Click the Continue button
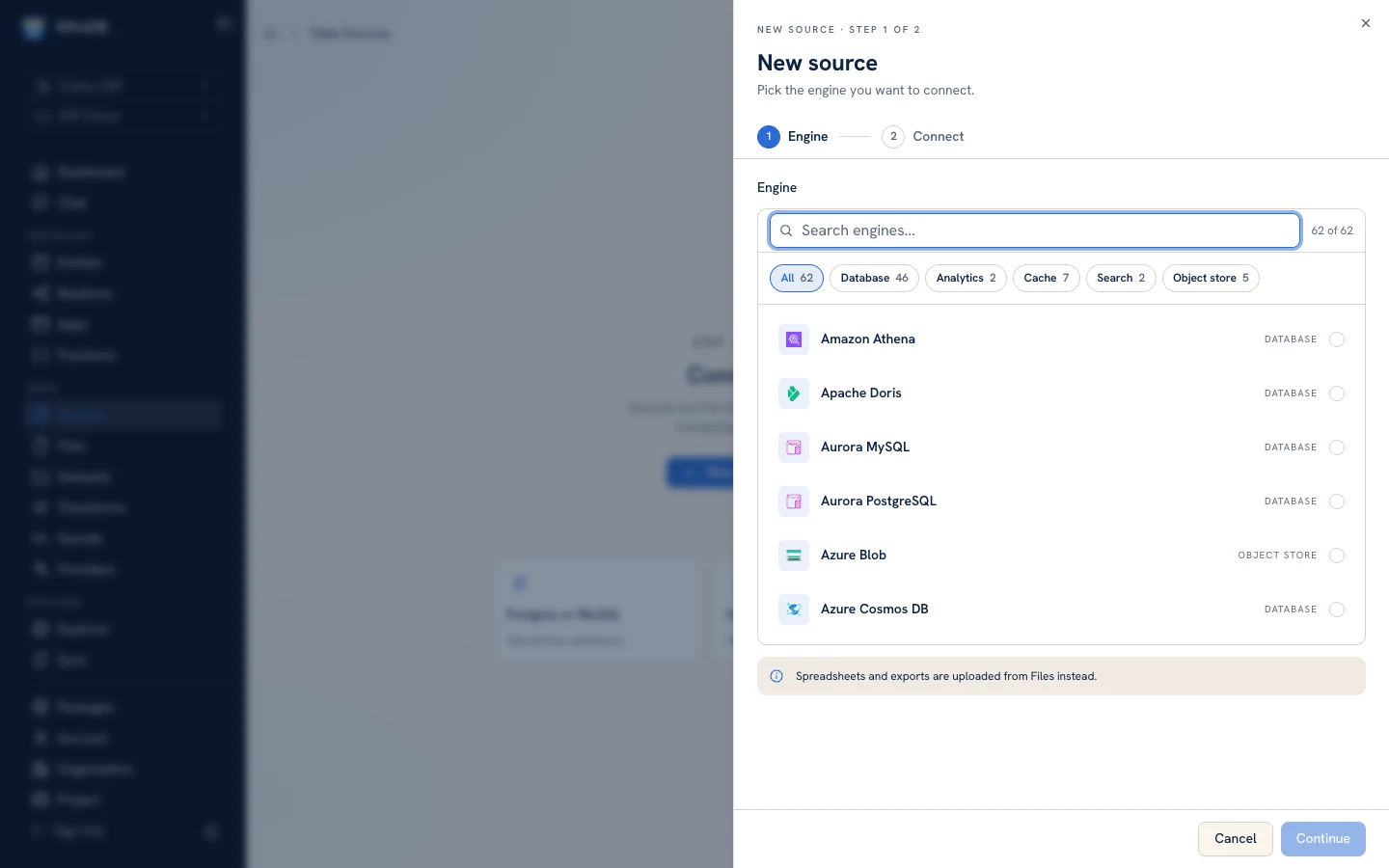This screenshot has height=868, width=1389. [x=1323, y=839]
